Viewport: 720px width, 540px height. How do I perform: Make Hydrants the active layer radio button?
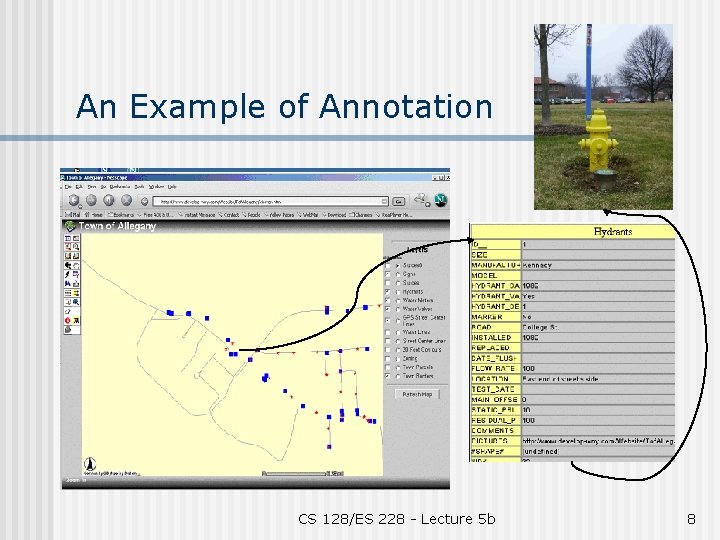(x=398, y=292)
